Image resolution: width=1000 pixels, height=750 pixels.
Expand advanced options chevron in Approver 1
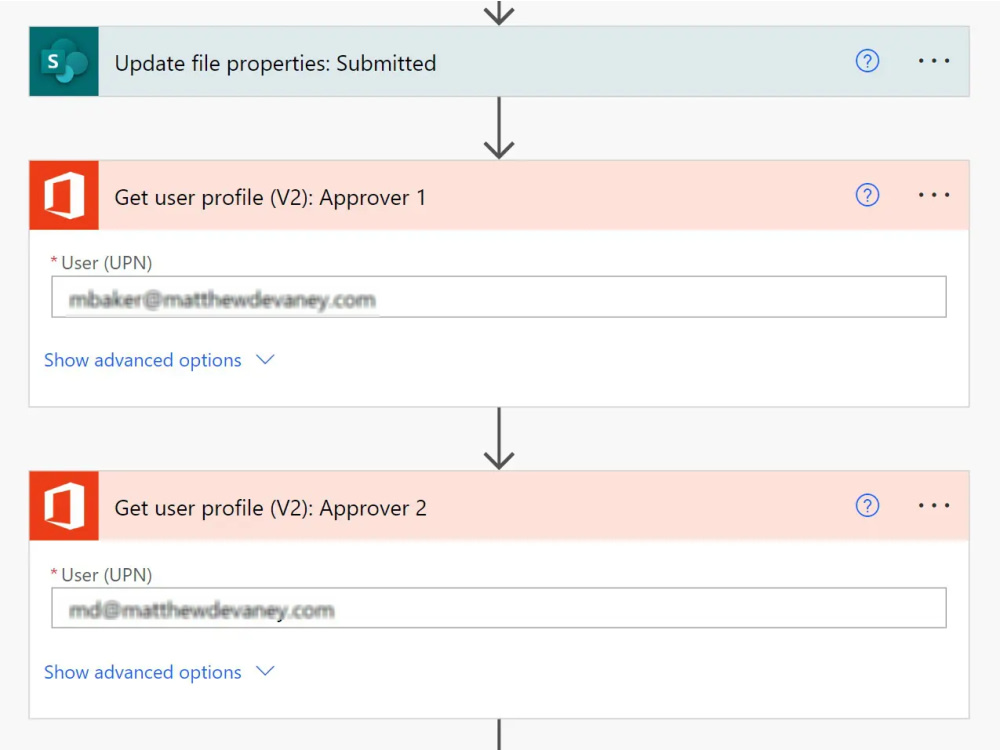(x=265, y=360)
